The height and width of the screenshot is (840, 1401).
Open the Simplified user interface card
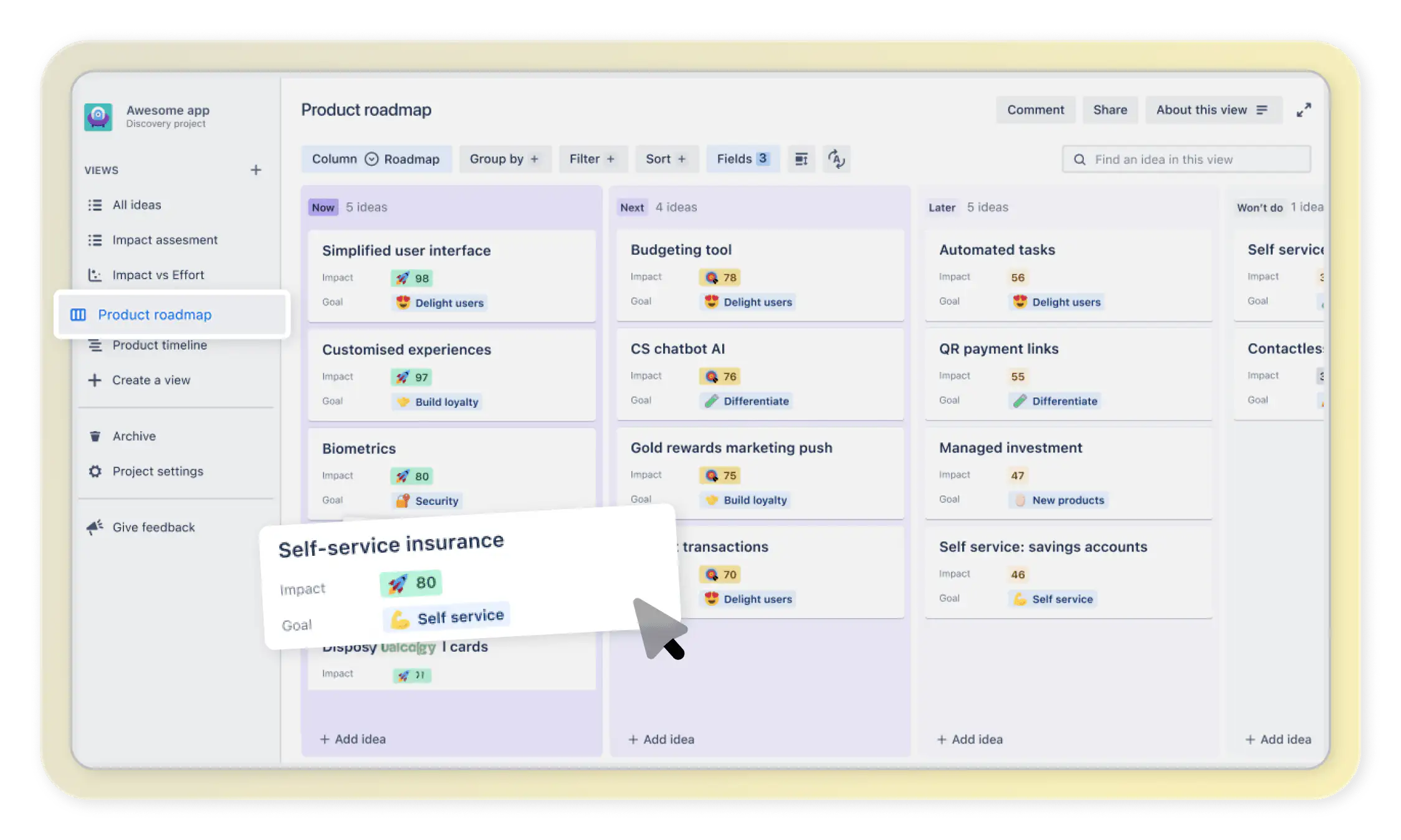[x=452, y=276]
